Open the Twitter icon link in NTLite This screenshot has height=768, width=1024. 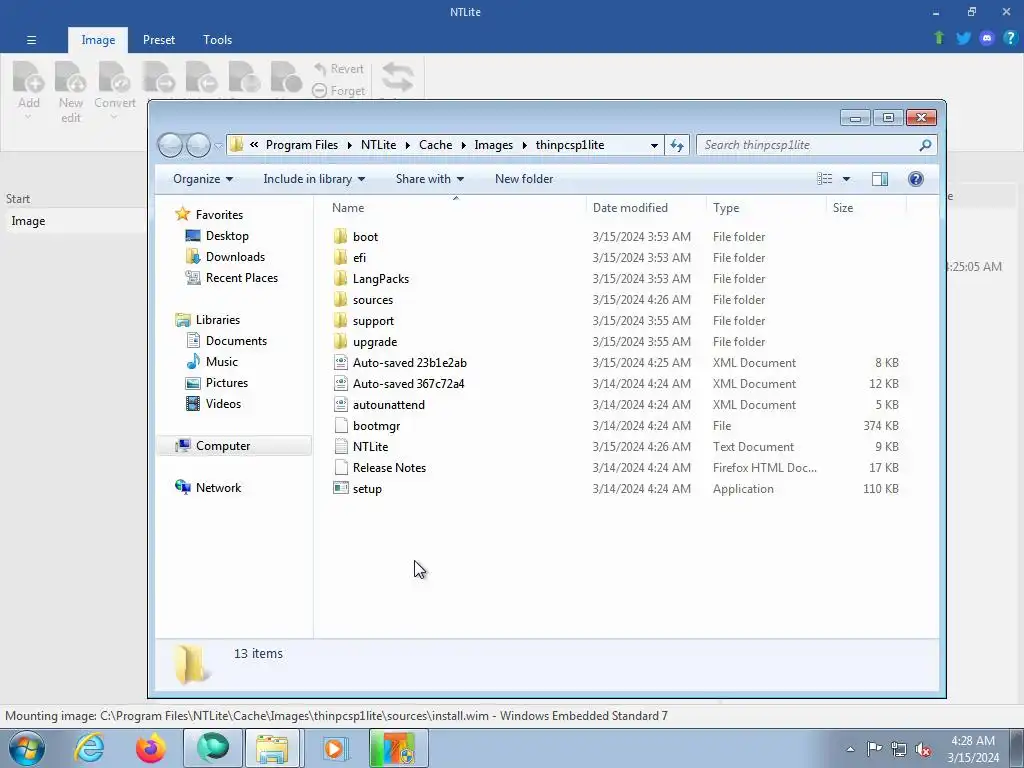963,38
